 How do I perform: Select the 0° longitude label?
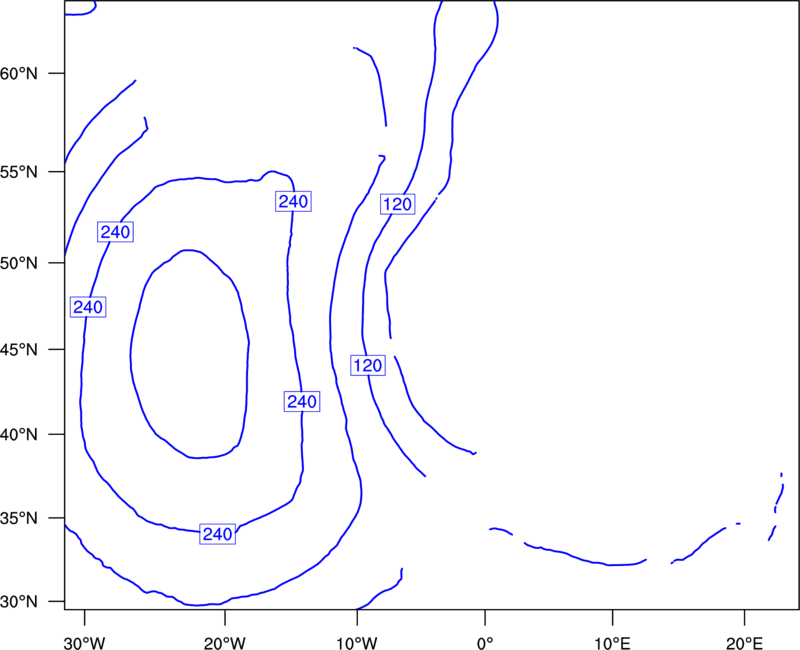coord(485,643)
